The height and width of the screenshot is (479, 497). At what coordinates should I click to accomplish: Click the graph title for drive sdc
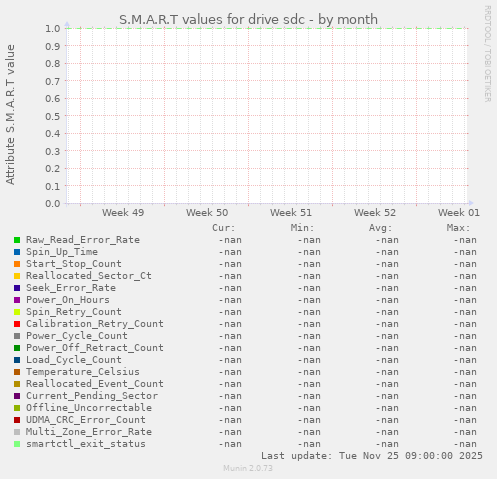[x=248, y=20]
